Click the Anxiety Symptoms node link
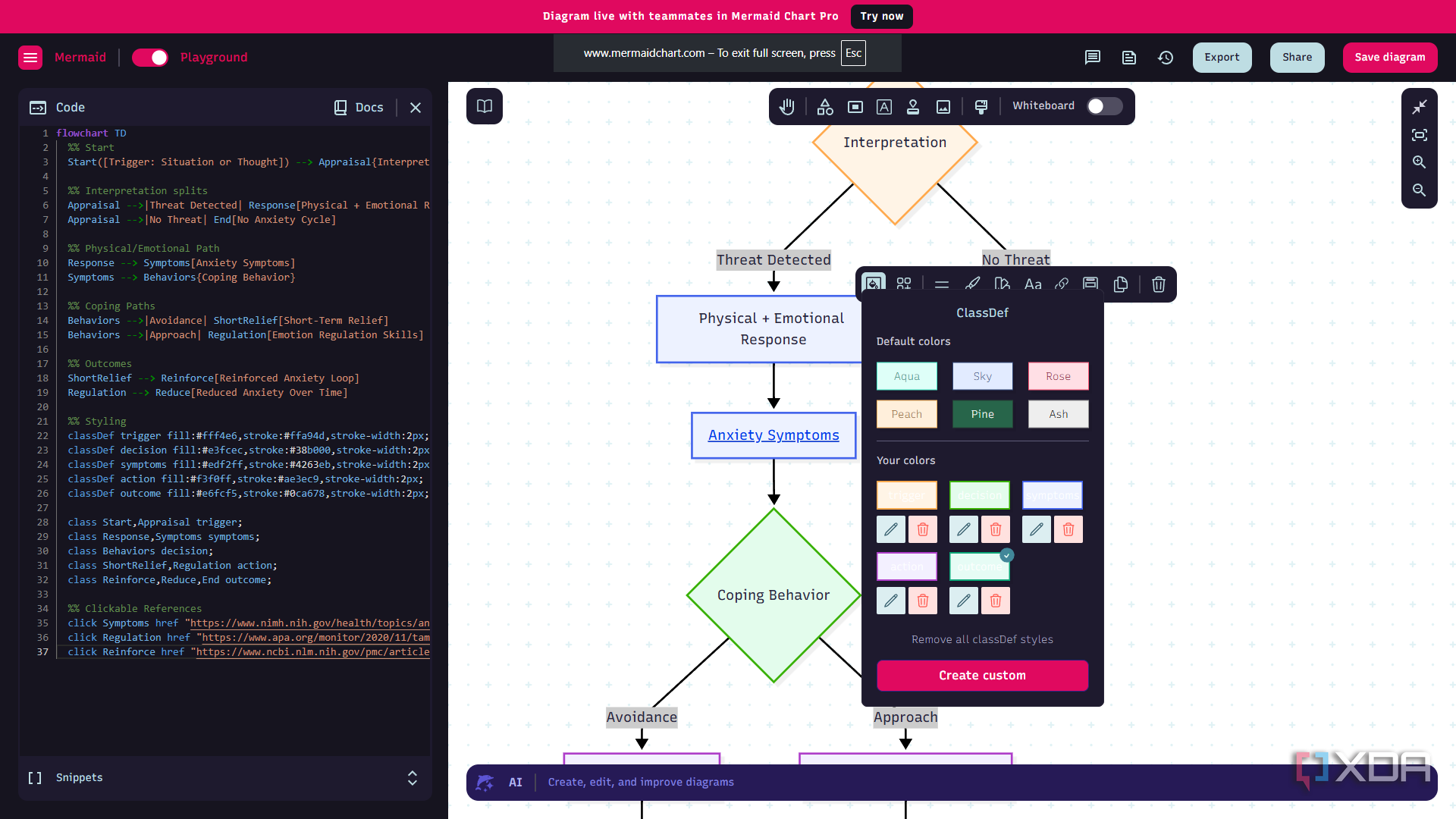The width and height of the screenshot is (1456, 819). (773, 435)
